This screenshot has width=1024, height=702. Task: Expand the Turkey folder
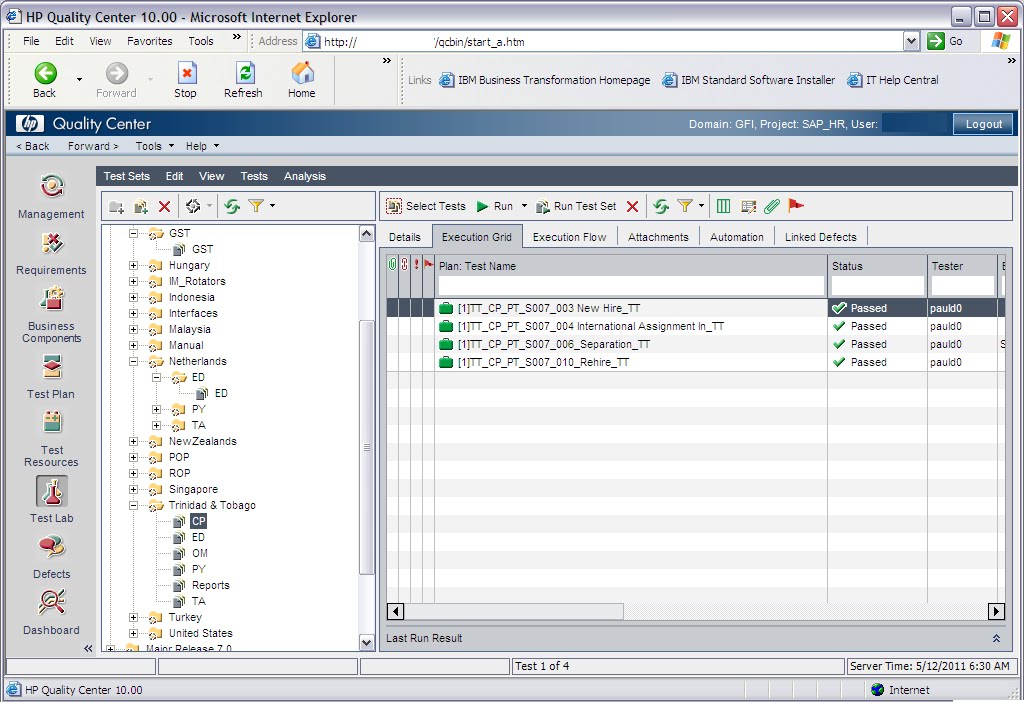coord(133,617)
